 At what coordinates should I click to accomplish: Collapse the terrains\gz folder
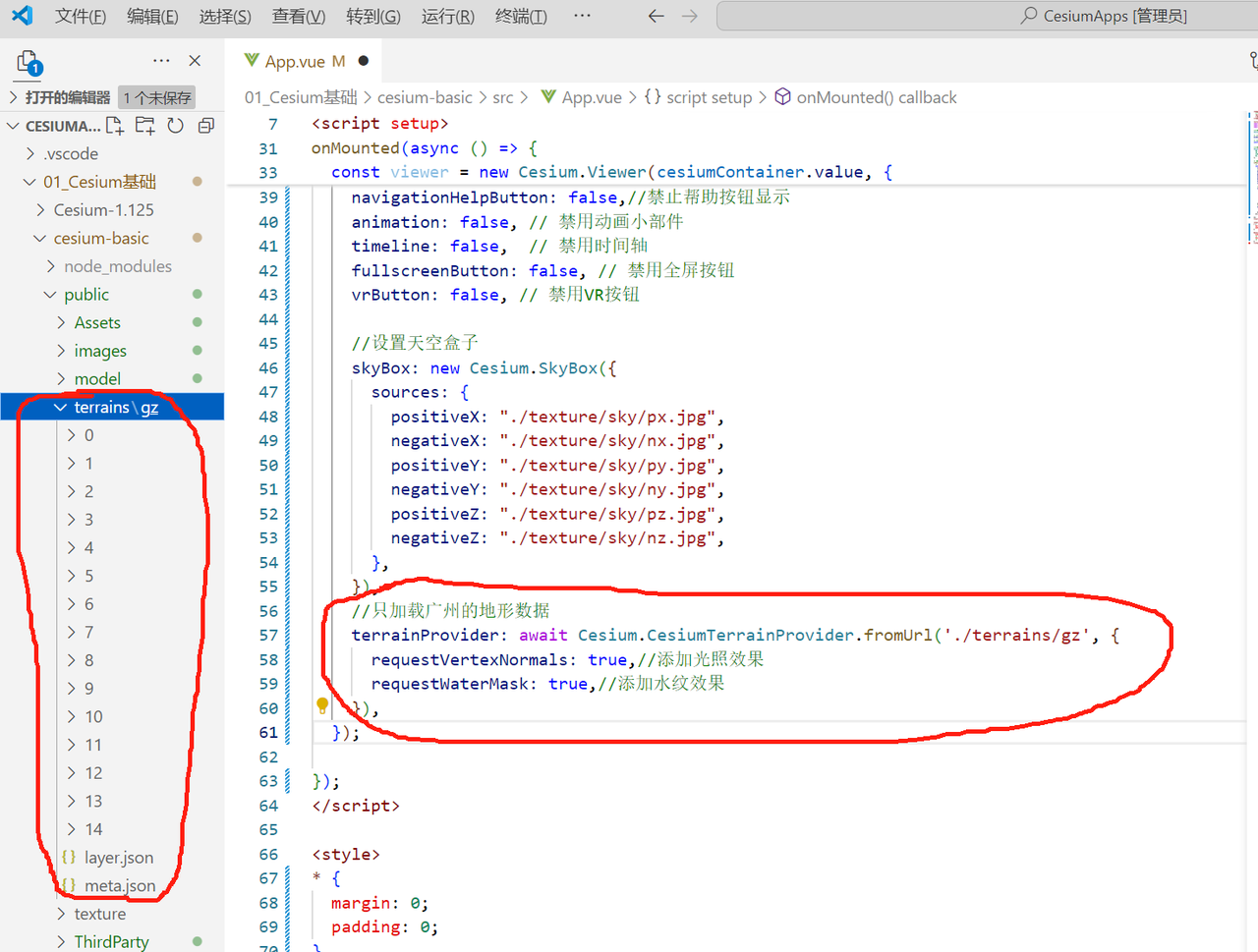112,408
